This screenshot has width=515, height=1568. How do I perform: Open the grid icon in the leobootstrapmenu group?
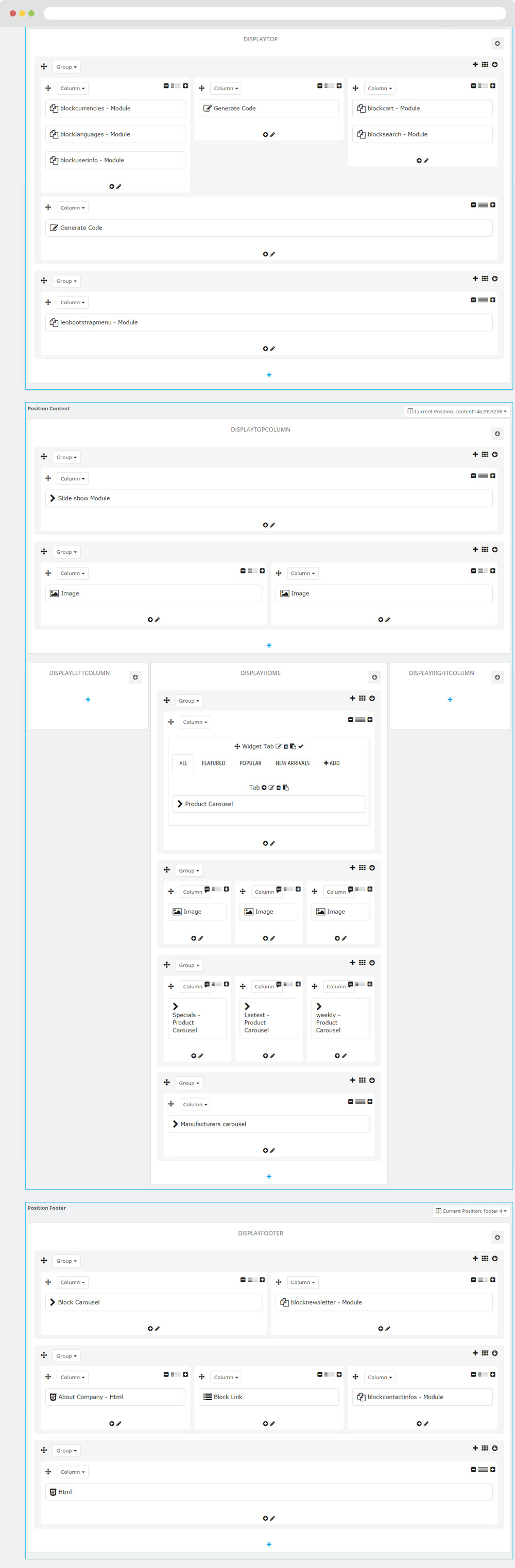pos(485,279)
